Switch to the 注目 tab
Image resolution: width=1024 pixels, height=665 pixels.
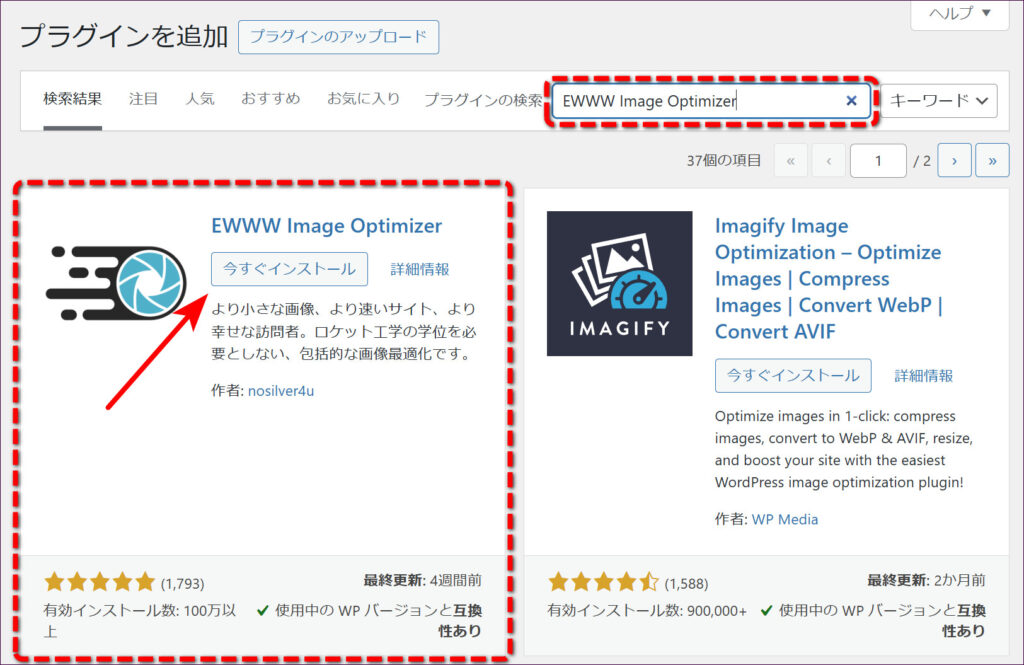pyautogui.click(x=143, y=99)
